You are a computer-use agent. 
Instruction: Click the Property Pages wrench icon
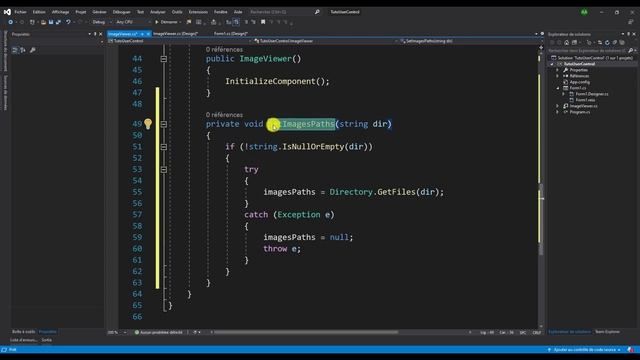tap(33, 50)
